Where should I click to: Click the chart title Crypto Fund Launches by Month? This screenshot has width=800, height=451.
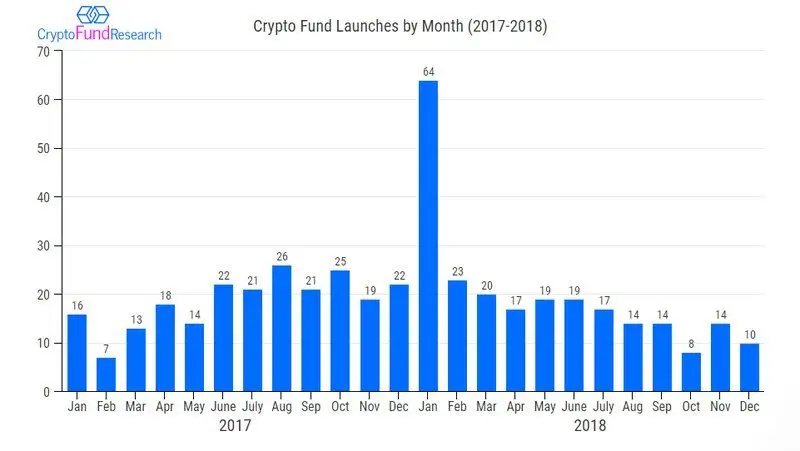pos(400,26)
